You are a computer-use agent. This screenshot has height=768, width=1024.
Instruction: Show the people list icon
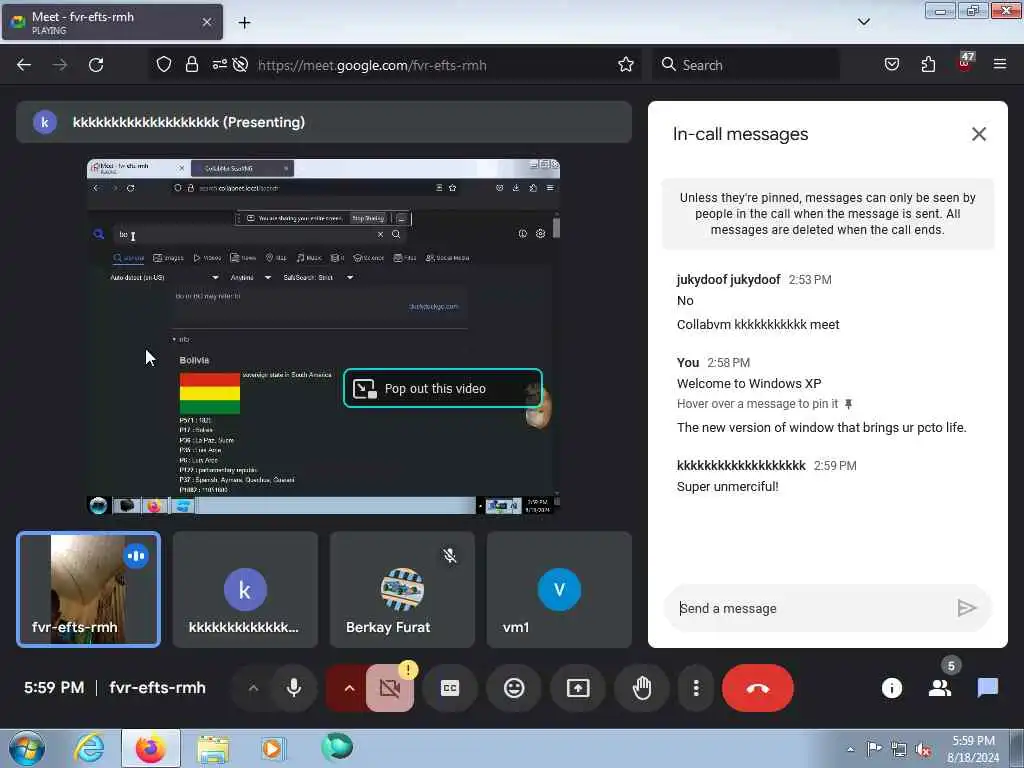click(940, 688)
